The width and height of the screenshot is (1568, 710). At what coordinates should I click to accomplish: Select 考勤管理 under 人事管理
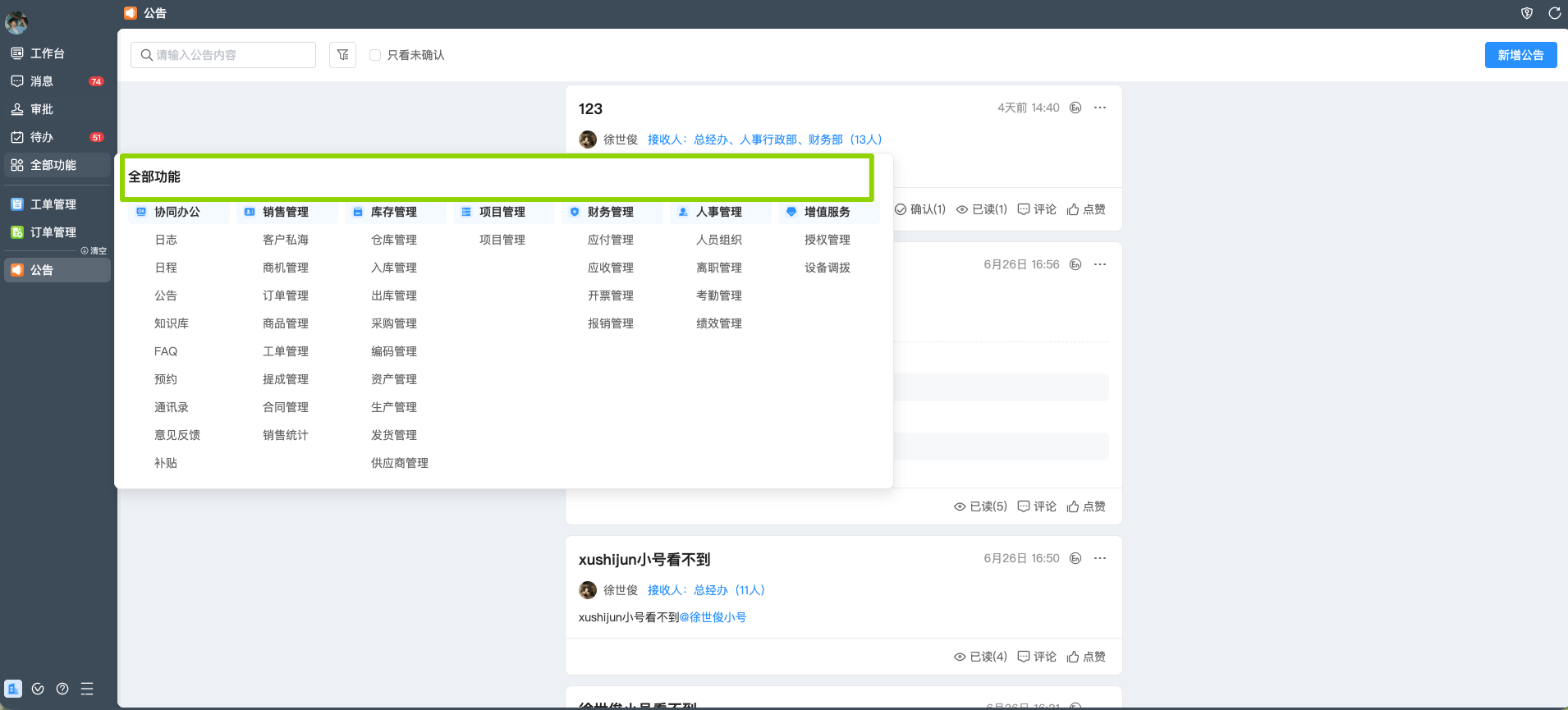pyautogui.click(x=719, y=295)
